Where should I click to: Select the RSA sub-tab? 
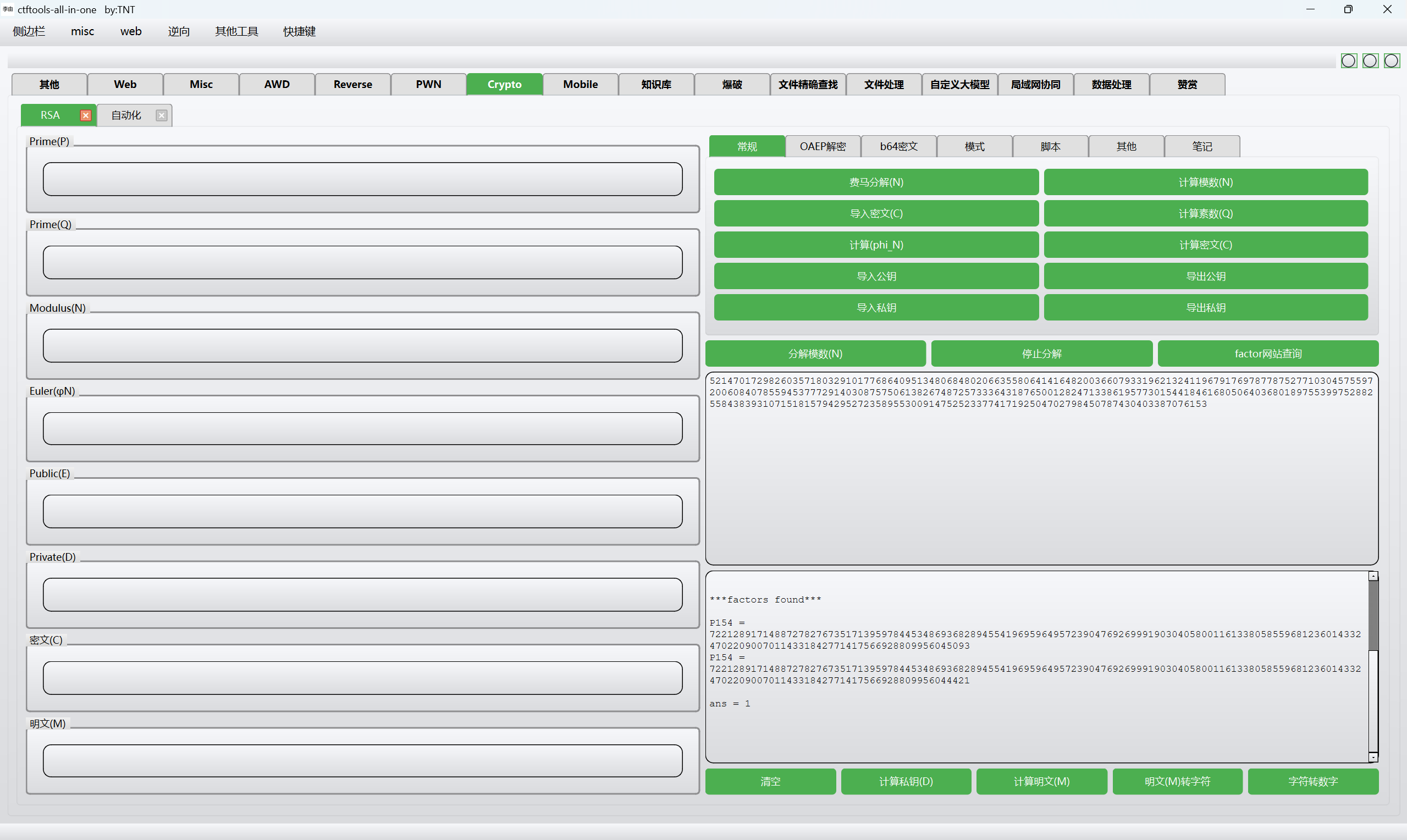point(50,115)
